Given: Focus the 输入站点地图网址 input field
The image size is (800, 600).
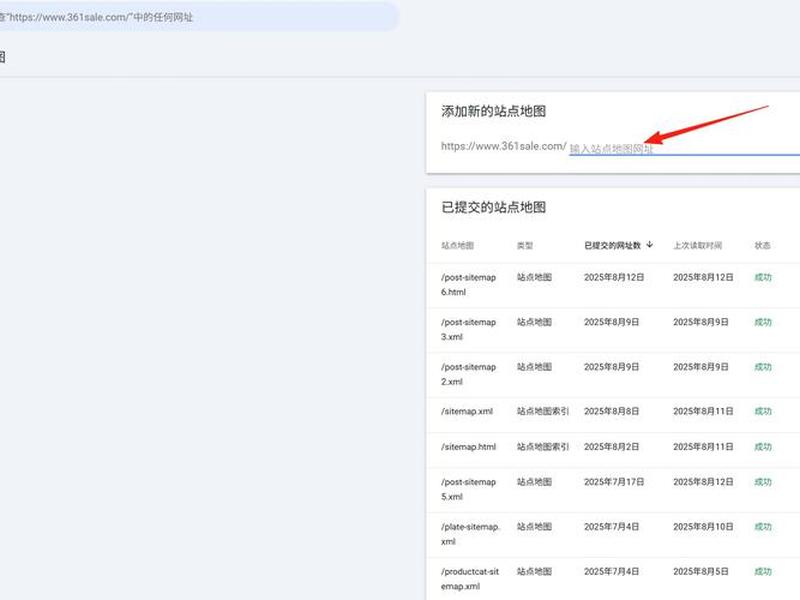Looking at the screenshot, I should coord(685,148).
